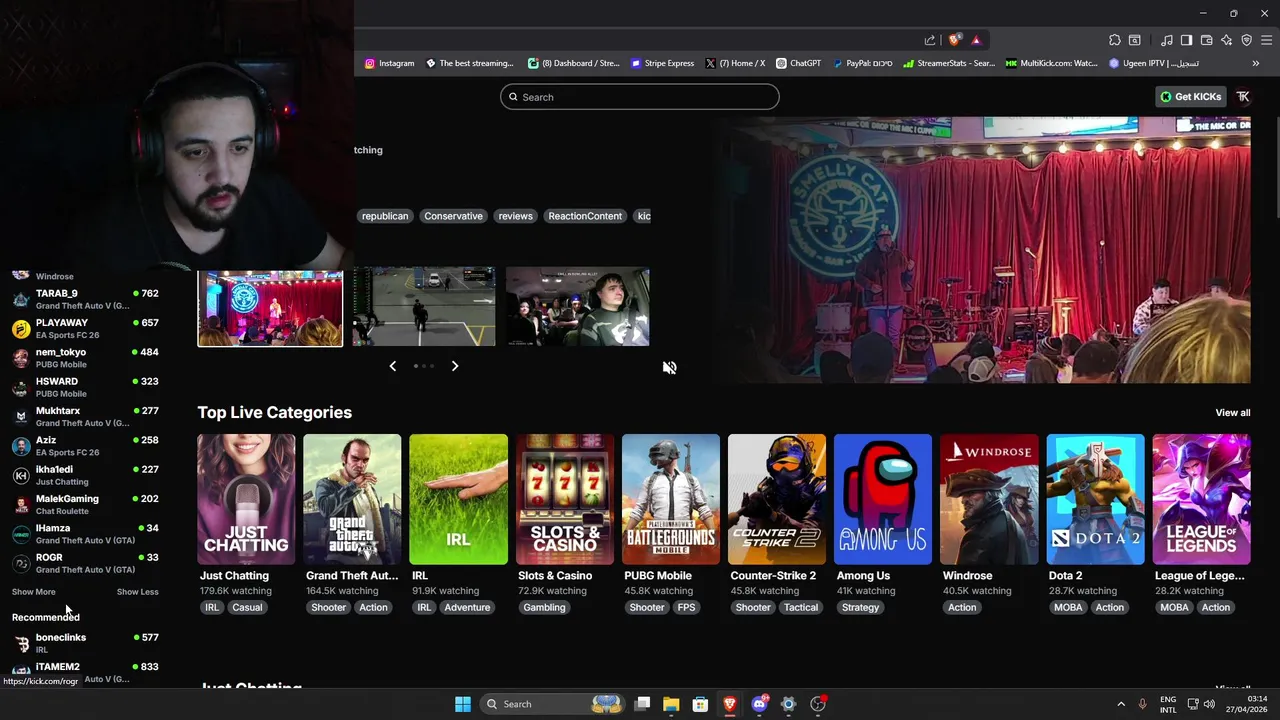Open recommended channel boneclinks
Viewport: 1280px width, 720px height.
click(x=86, y=643)
